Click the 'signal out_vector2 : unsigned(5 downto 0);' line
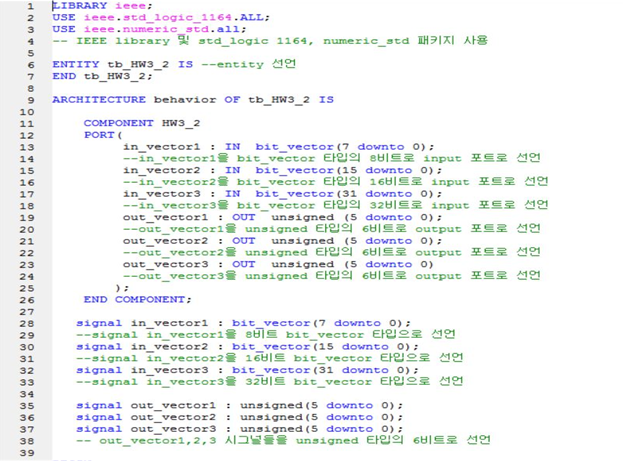Viewport: 623px width, 464px height. coord(240,417)
